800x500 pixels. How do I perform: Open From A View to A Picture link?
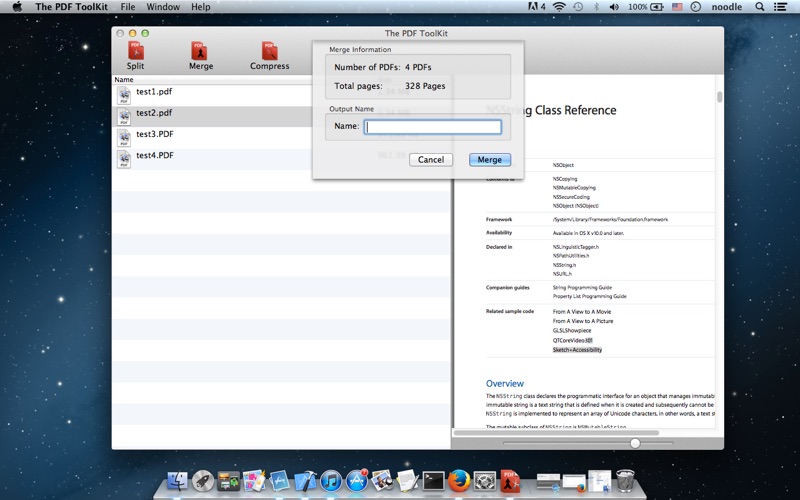click(583, 321)
